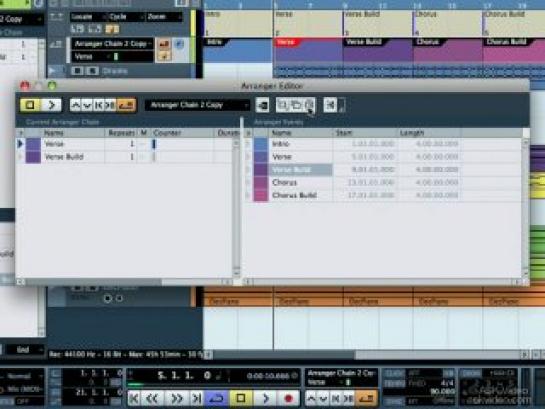Click the Play button in Arranger Editor toolbar
The height and width of the screenshot is (409, 545).
tap(51, 105)
